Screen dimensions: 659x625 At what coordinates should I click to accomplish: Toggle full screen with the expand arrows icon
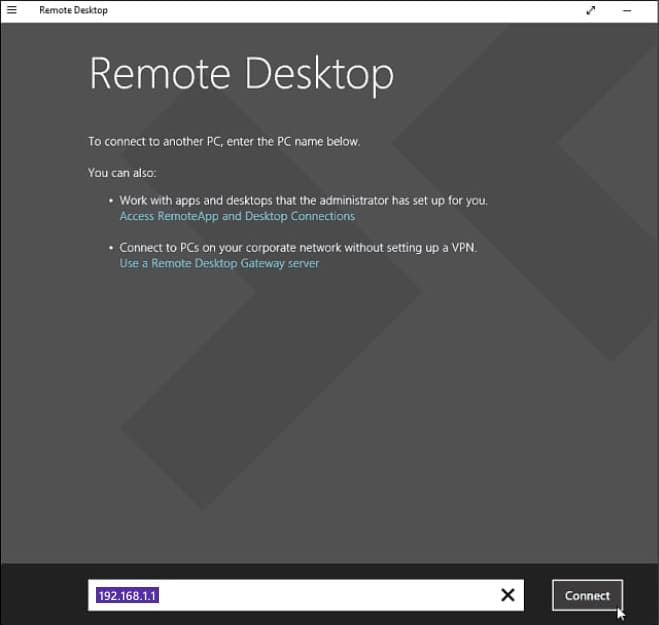590,10
